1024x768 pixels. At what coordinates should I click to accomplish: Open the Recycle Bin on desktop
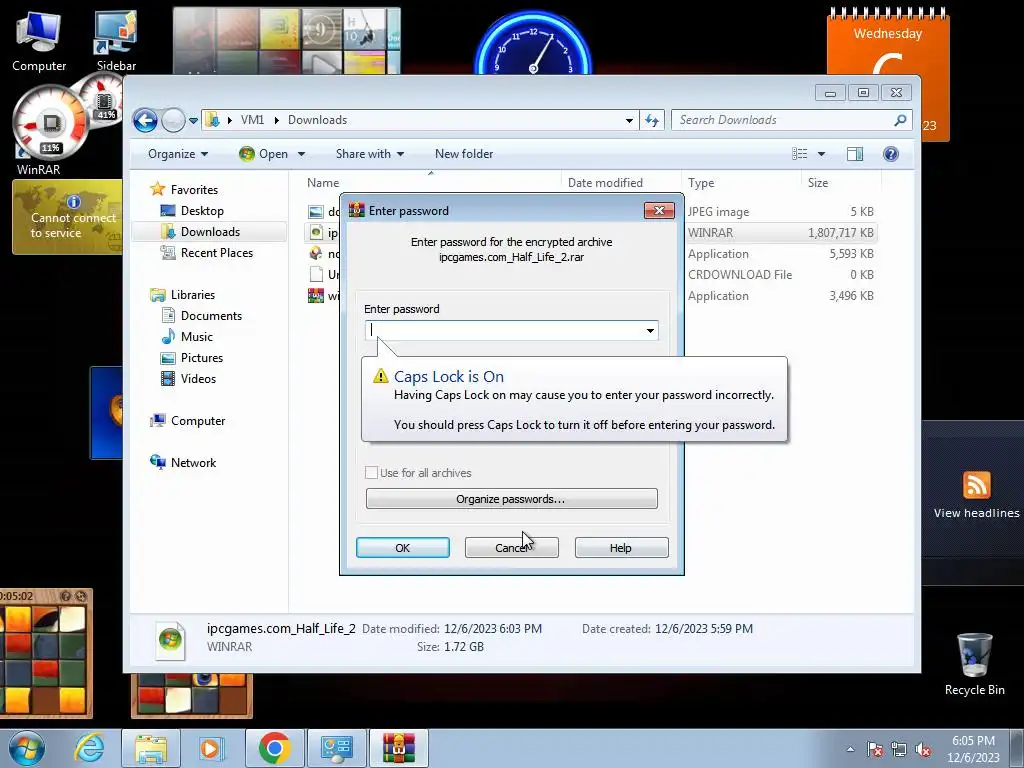(974, 664)
